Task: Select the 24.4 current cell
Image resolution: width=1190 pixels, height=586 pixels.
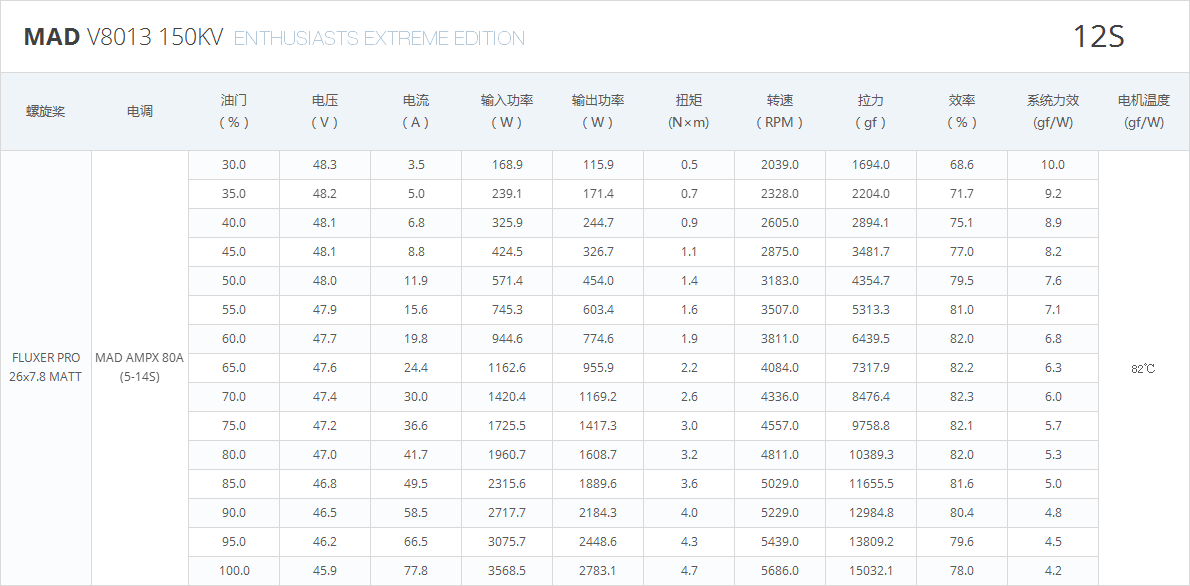Action: pyautogui.click(x=416, y=368)
